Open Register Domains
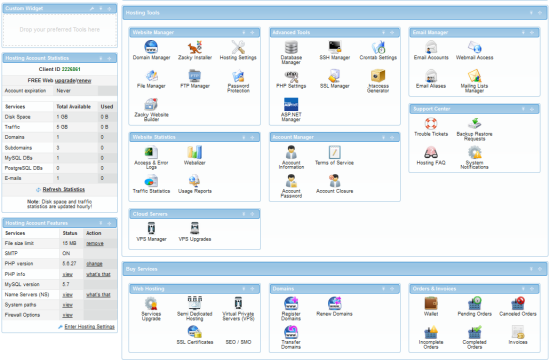Screen dimensions: 550x363 (291, 309)
